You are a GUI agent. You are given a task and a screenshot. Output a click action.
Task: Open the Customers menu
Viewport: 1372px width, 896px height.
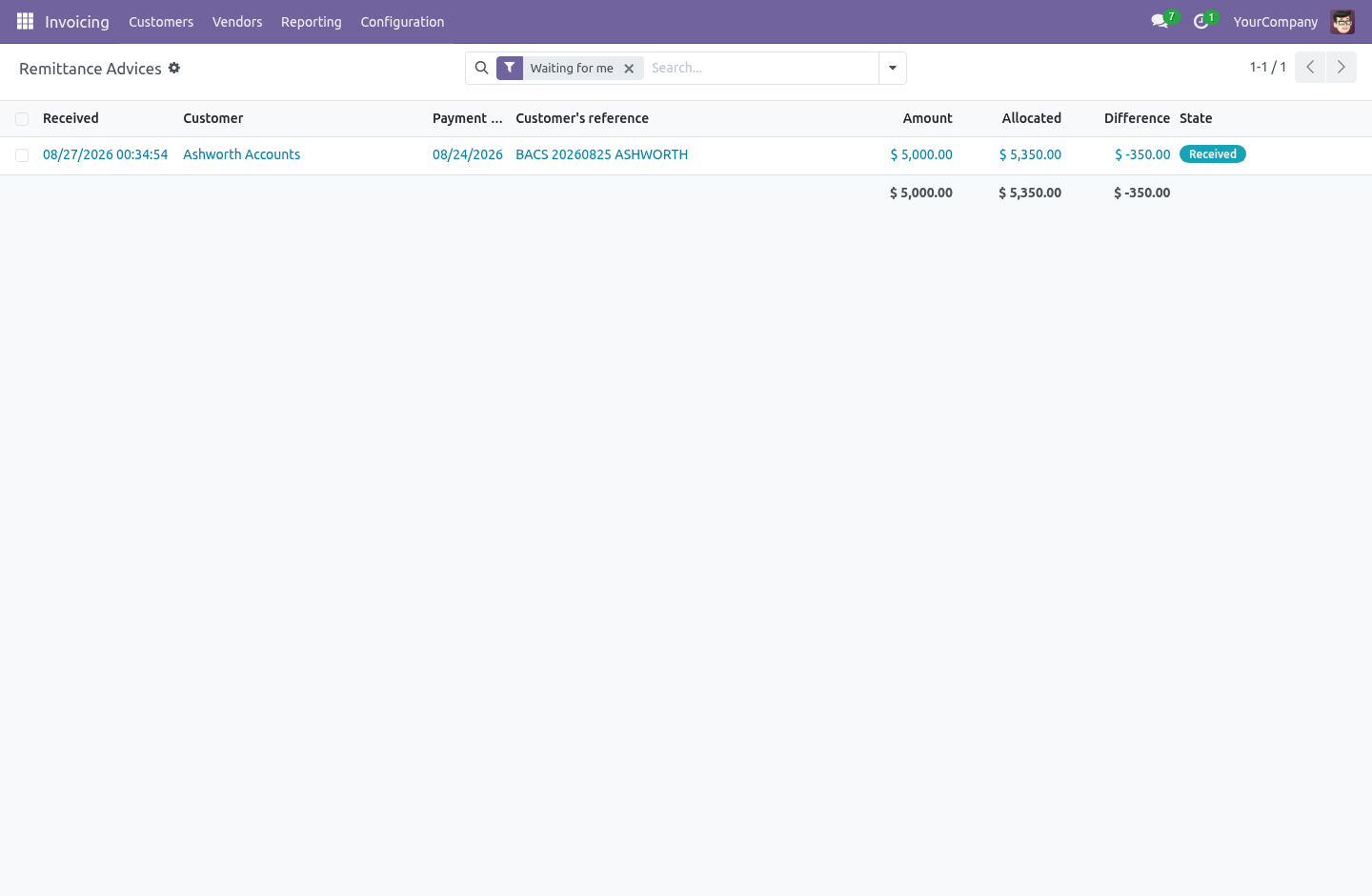[x=161, y=22]
